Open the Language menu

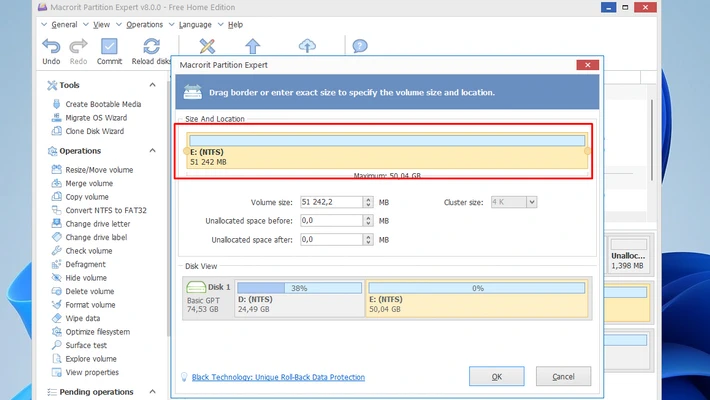195,24
